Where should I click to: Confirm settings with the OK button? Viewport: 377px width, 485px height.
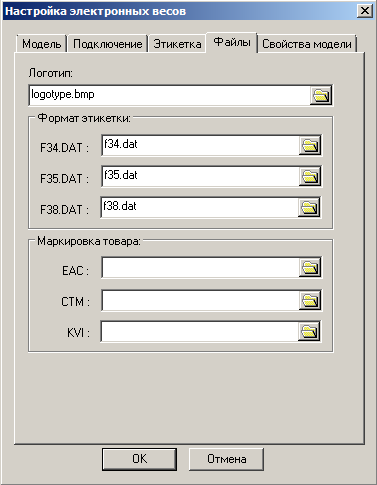(x=139, y=459)
